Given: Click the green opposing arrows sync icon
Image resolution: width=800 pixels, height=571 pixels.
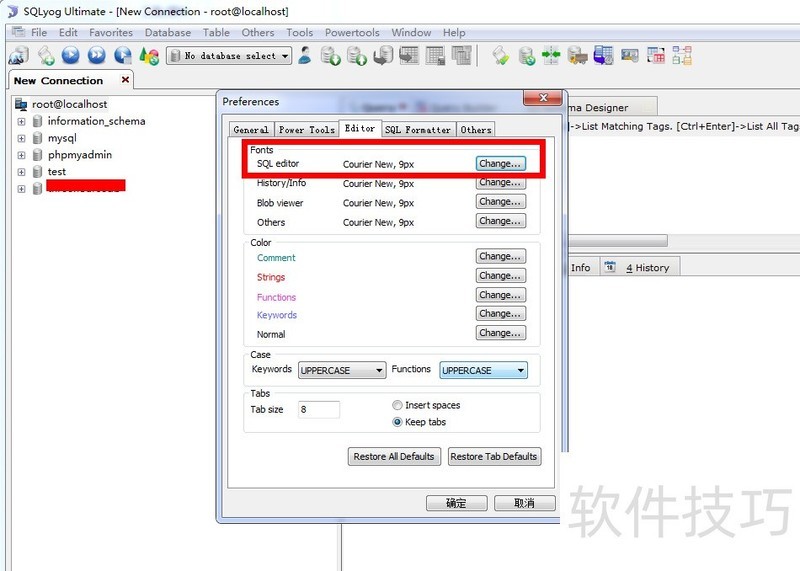Looking at the screenshot, I should [x=551, y=55].
